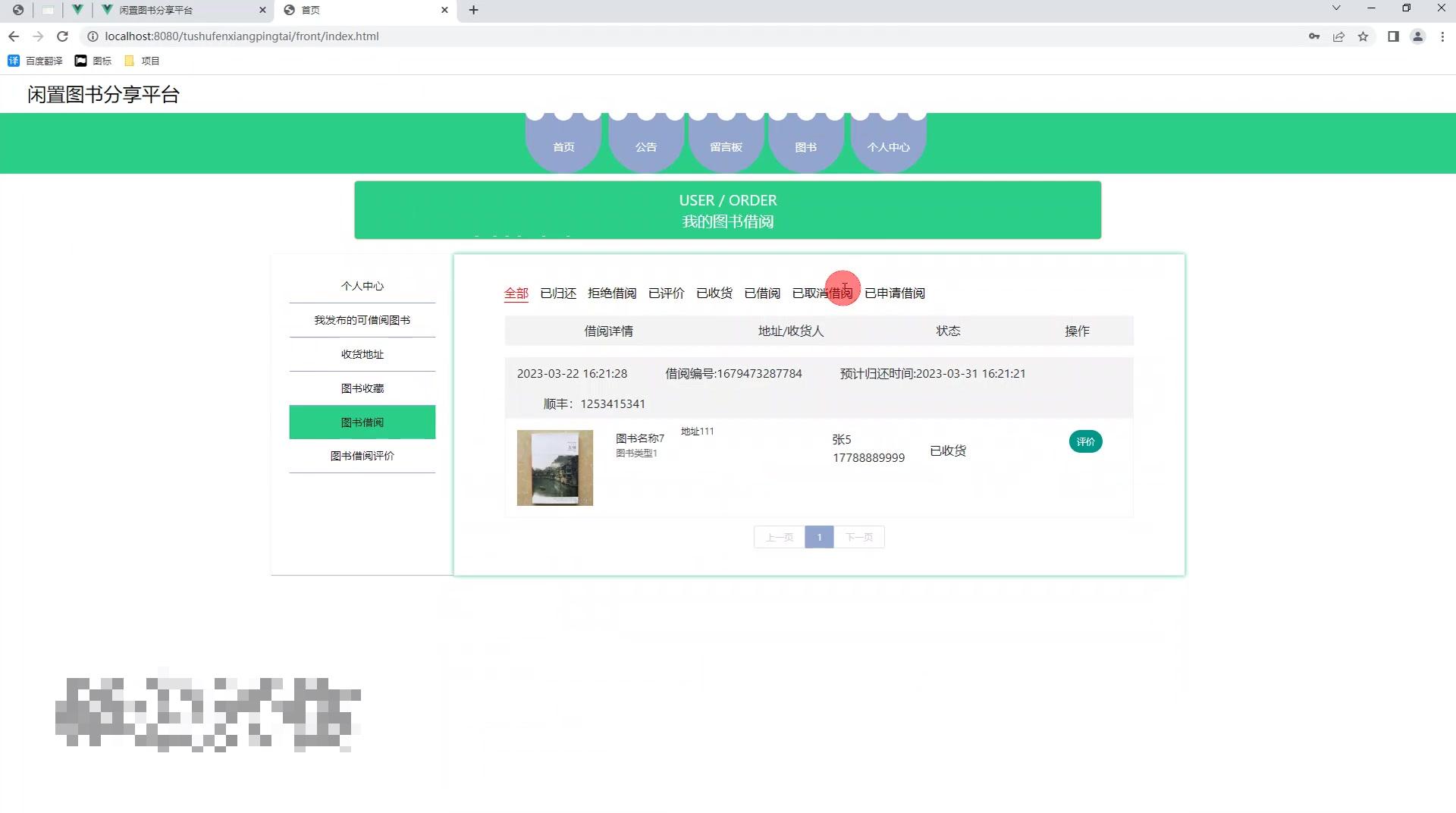Open the browser profile avatar

(1417, 36)
